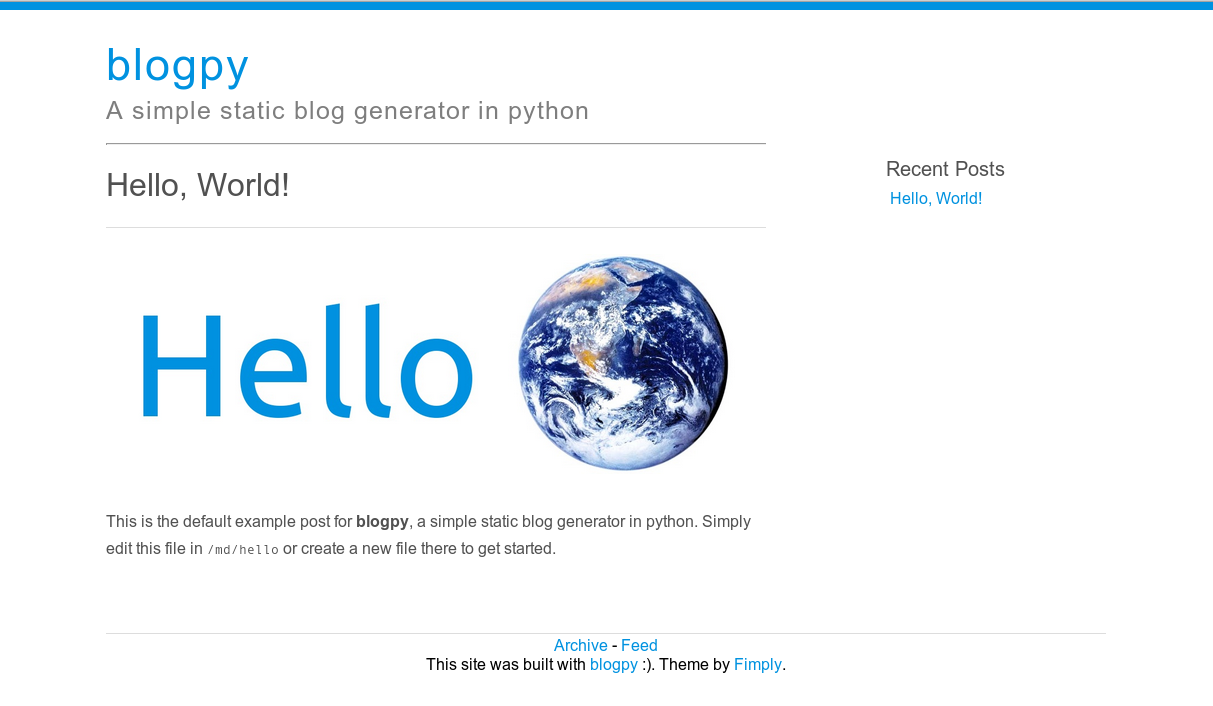Click the footer credit sentence
Viewport: 1213px width, 706px height.
[x=605, y=664]
